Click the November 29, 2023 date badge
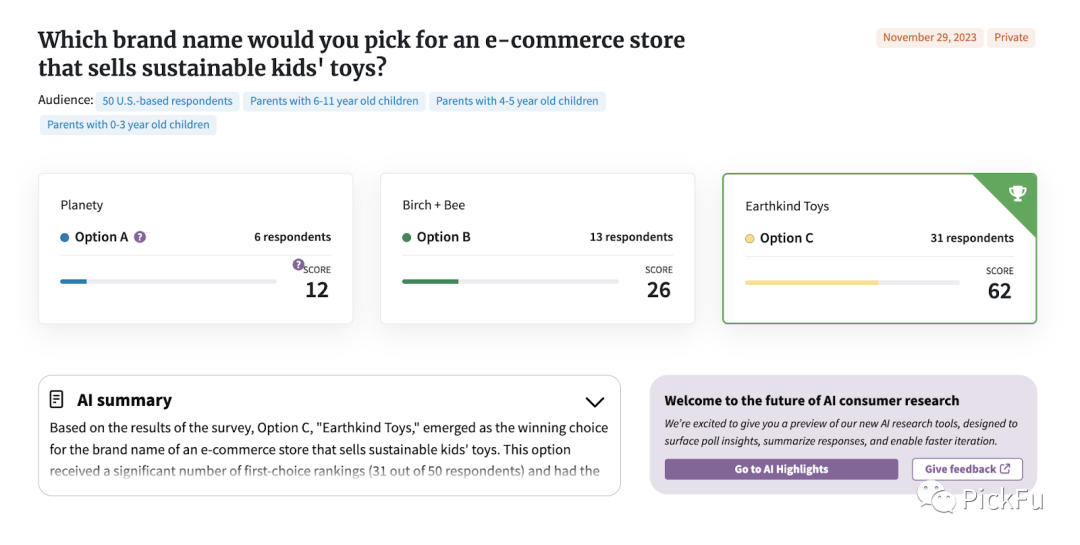This screenshot has width=1080, height=545. point(930,38)
